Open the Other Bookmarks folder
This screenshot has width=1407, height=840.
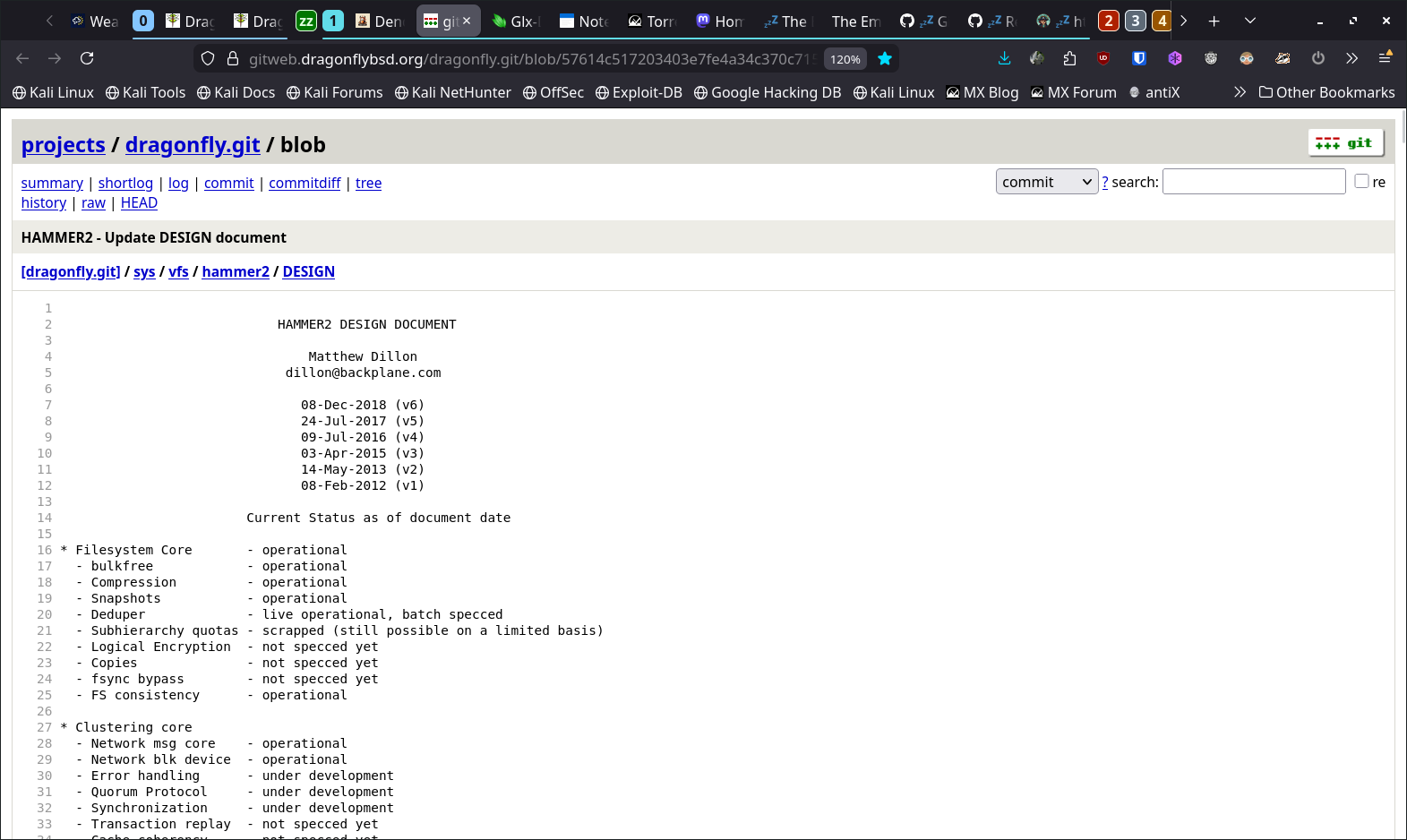(1326, 92)
